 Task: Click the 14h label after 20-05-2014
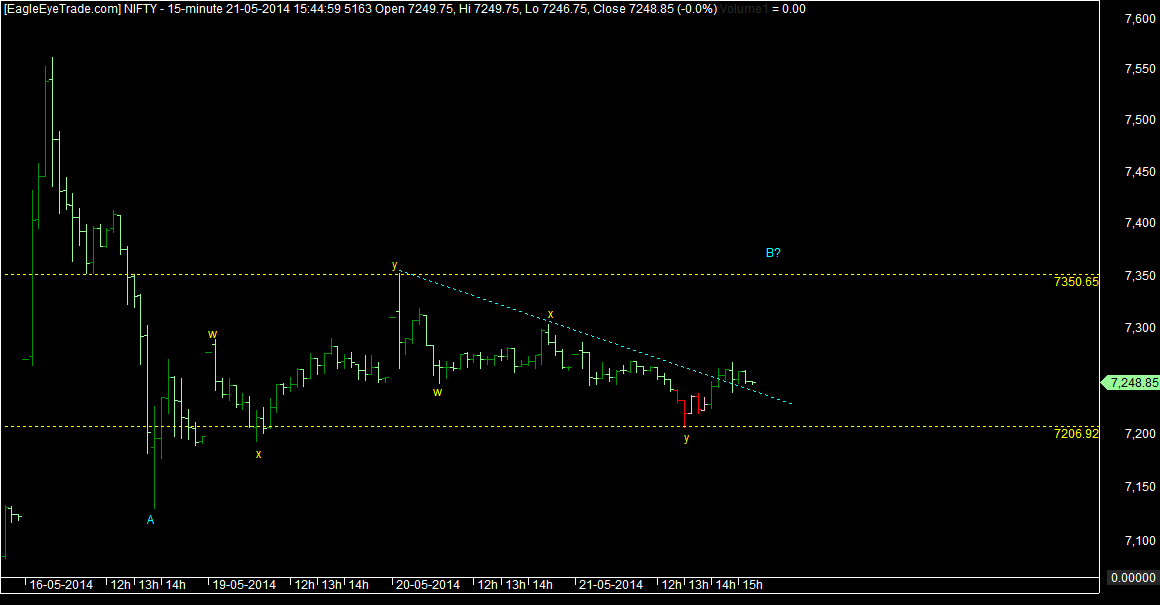point(542,585)
